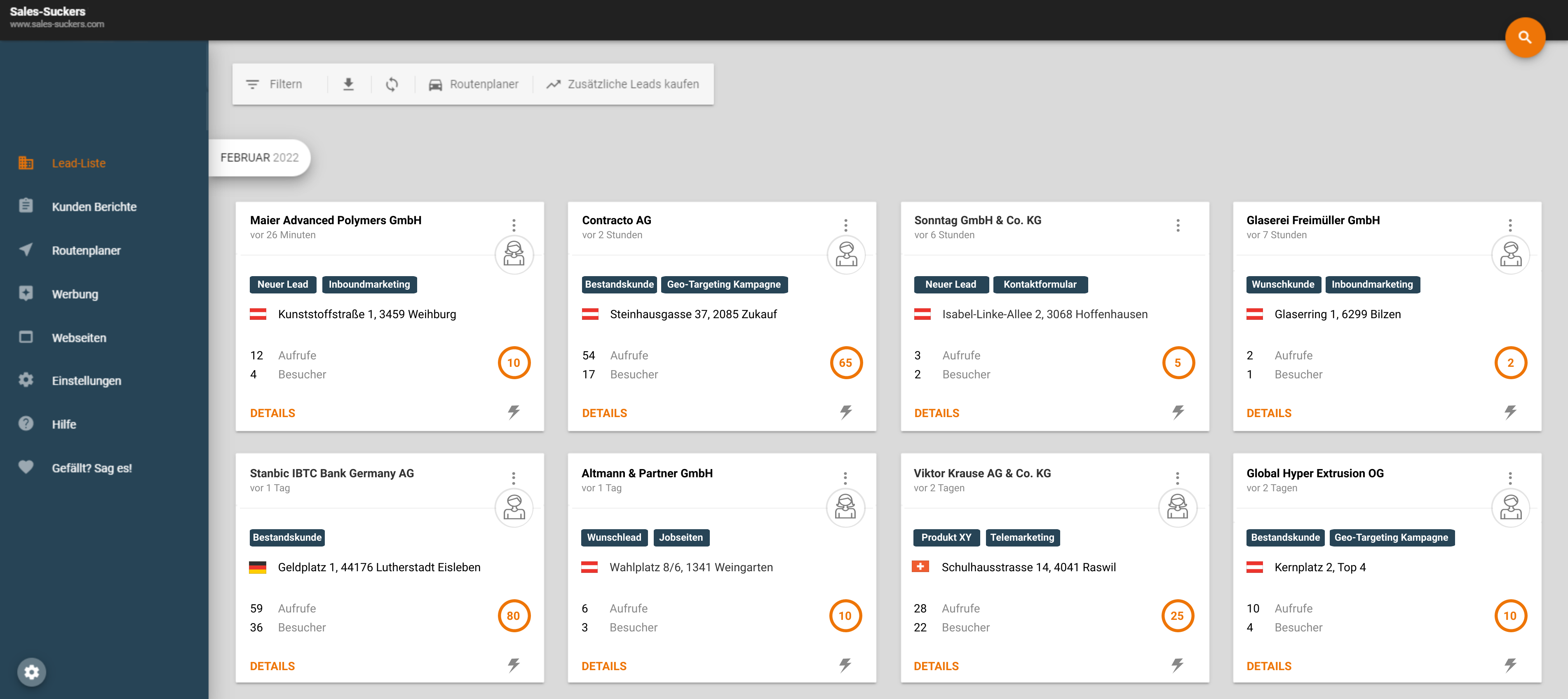
Task: Click the Wunschlead tag on Altmann card
Action: [x=614, y=537]
